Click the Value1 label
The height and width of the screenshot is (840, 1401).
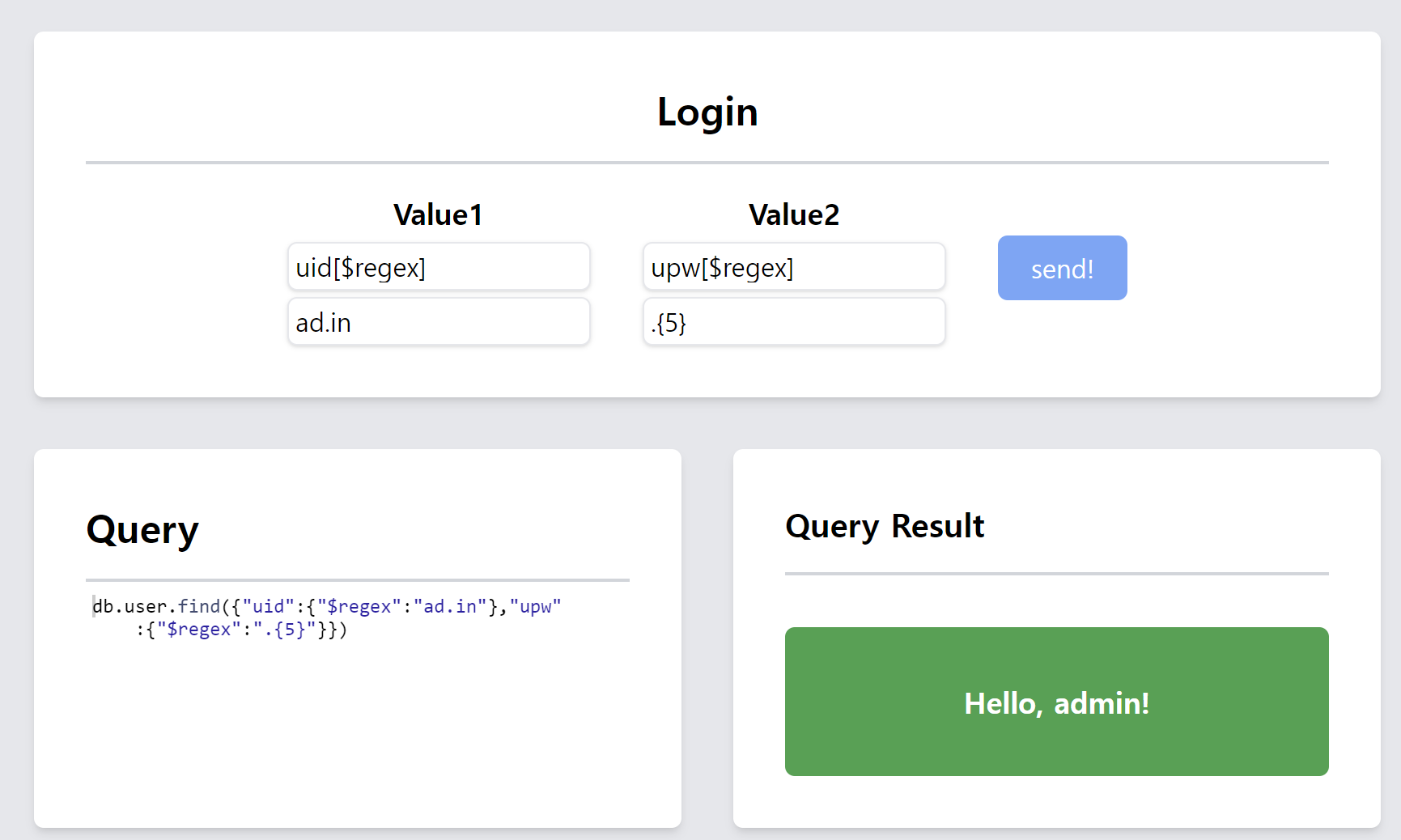point(438,214)
